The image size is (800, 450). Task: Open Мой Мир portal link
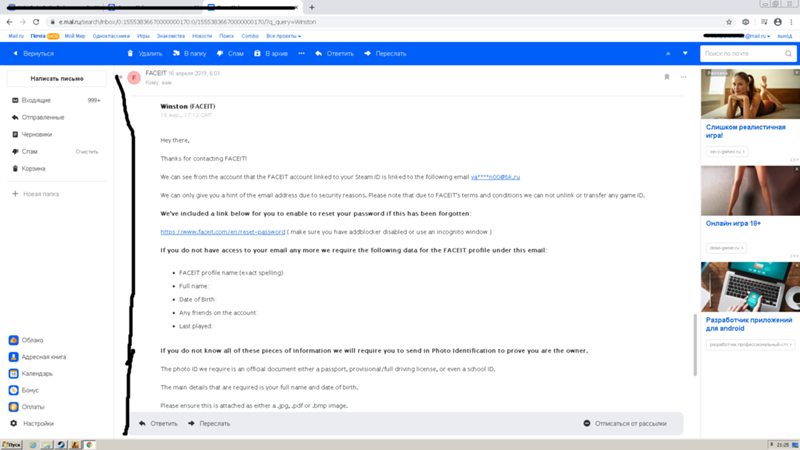(x=74, y=36)
